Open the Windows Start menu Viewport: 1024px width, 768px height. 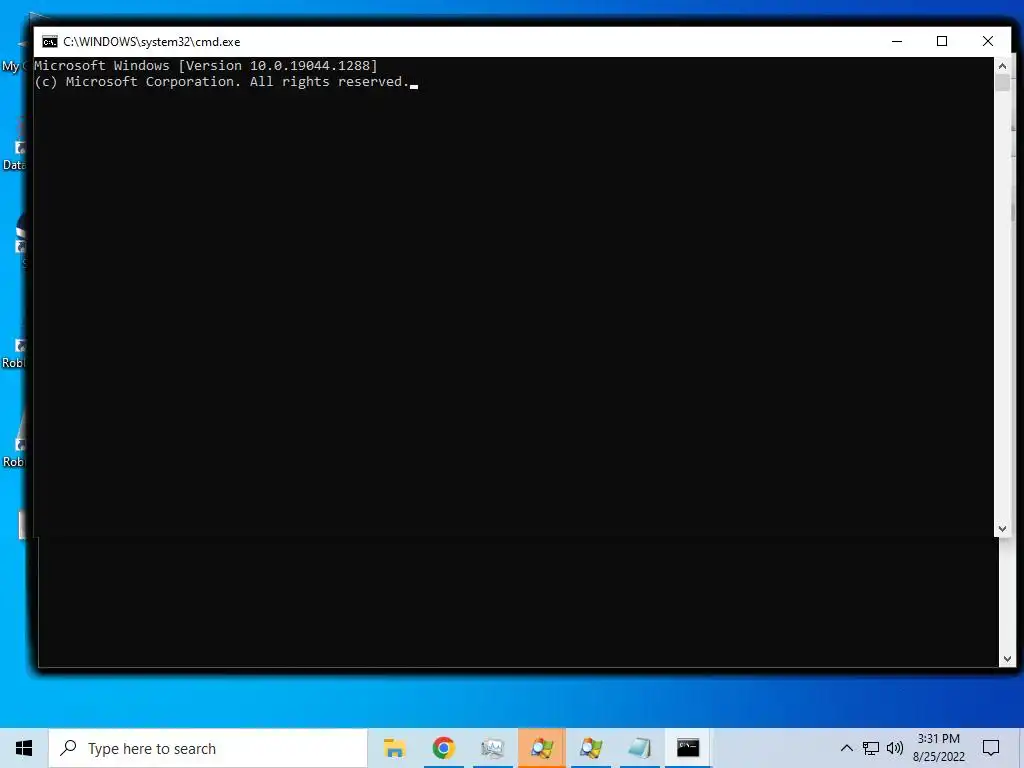pos(24,748)
